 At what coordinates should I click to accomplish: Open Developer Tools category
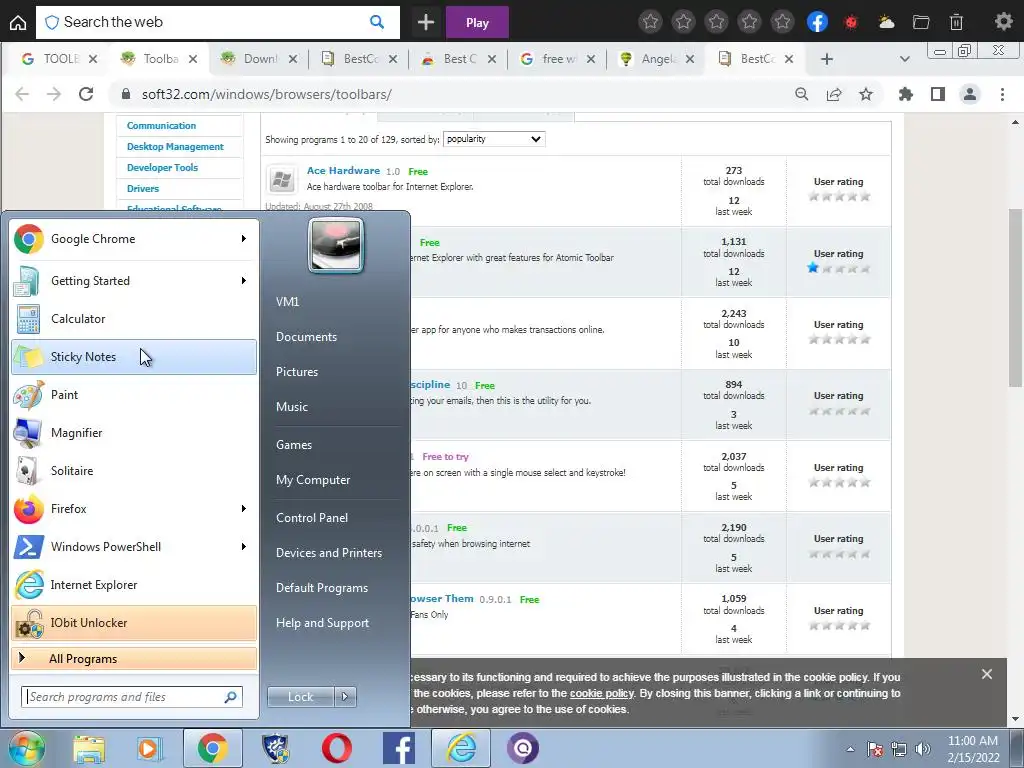tap(162, 167)
